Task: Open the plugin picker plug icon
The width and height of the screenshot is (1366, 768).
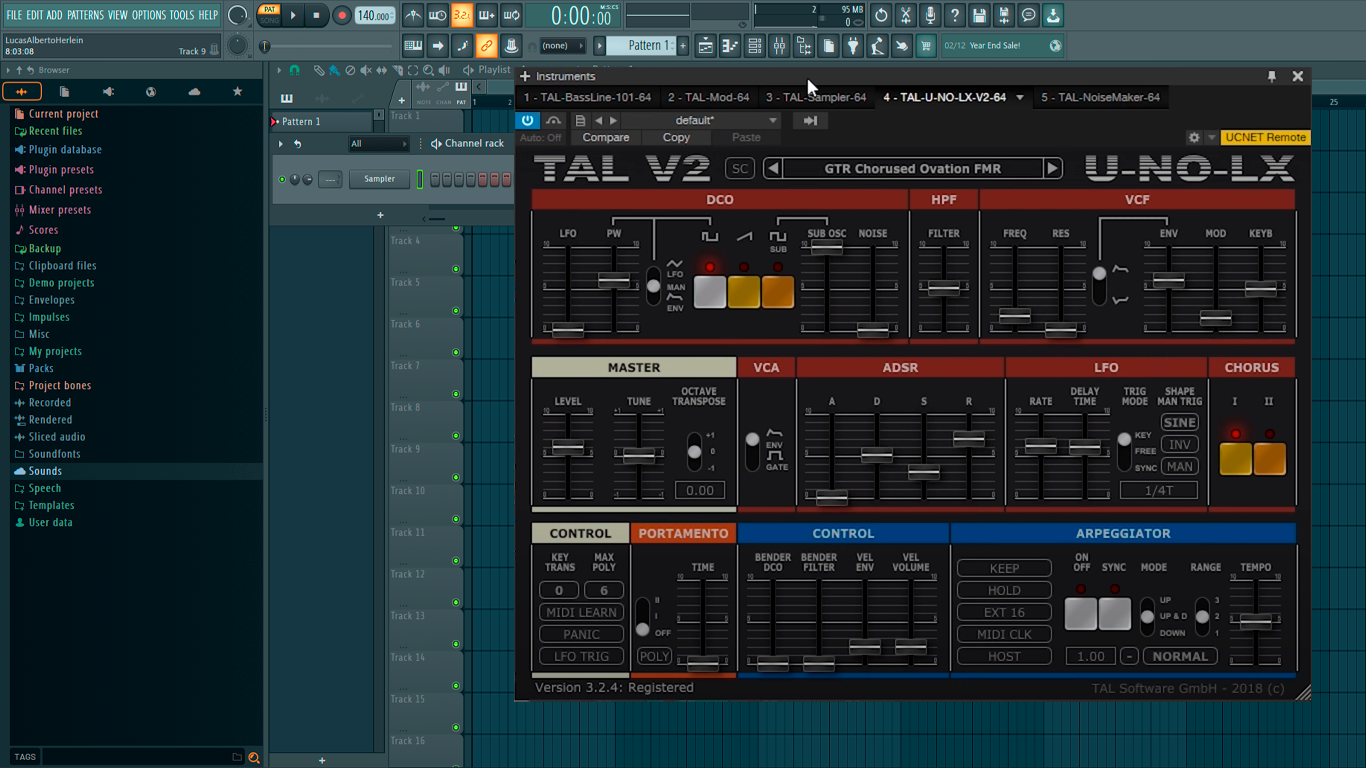Action: click(x=853, y=45)
